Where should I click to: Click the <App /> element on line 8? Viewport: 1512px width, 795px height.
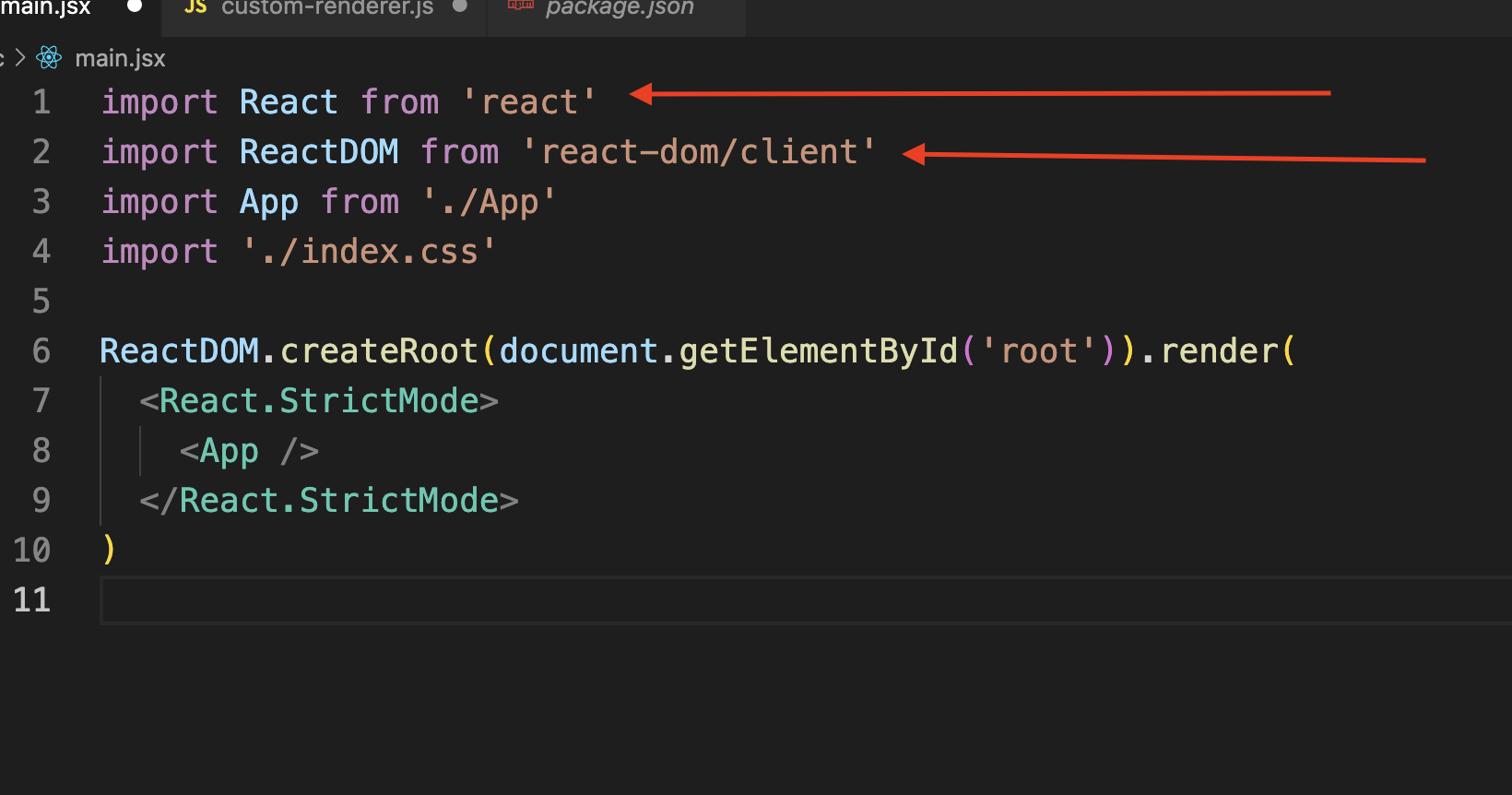pos(249,450)
